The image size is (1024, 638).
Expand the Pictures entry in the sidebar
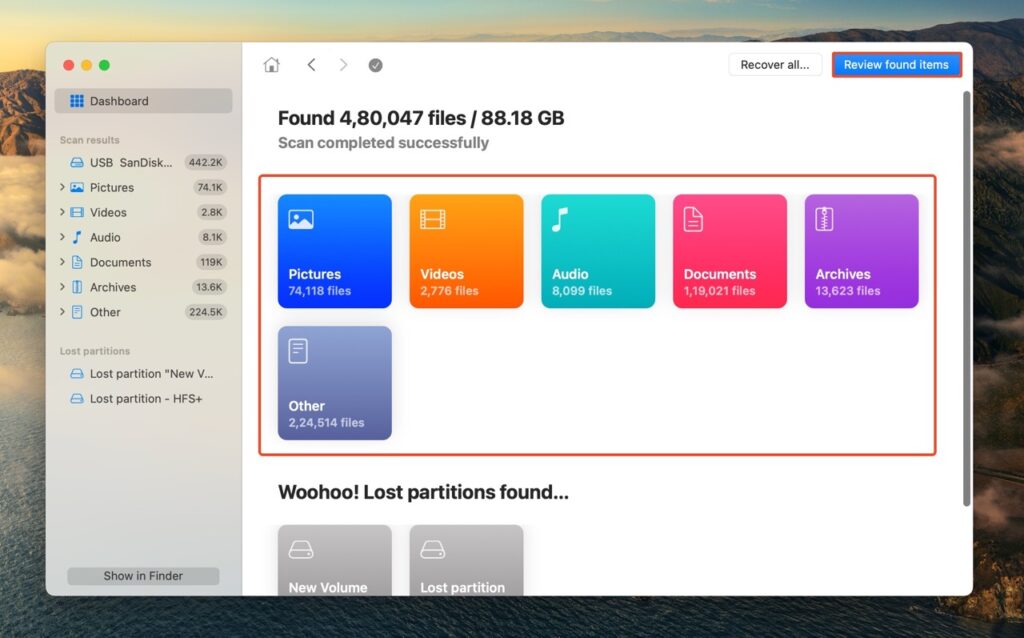point(64,187)
